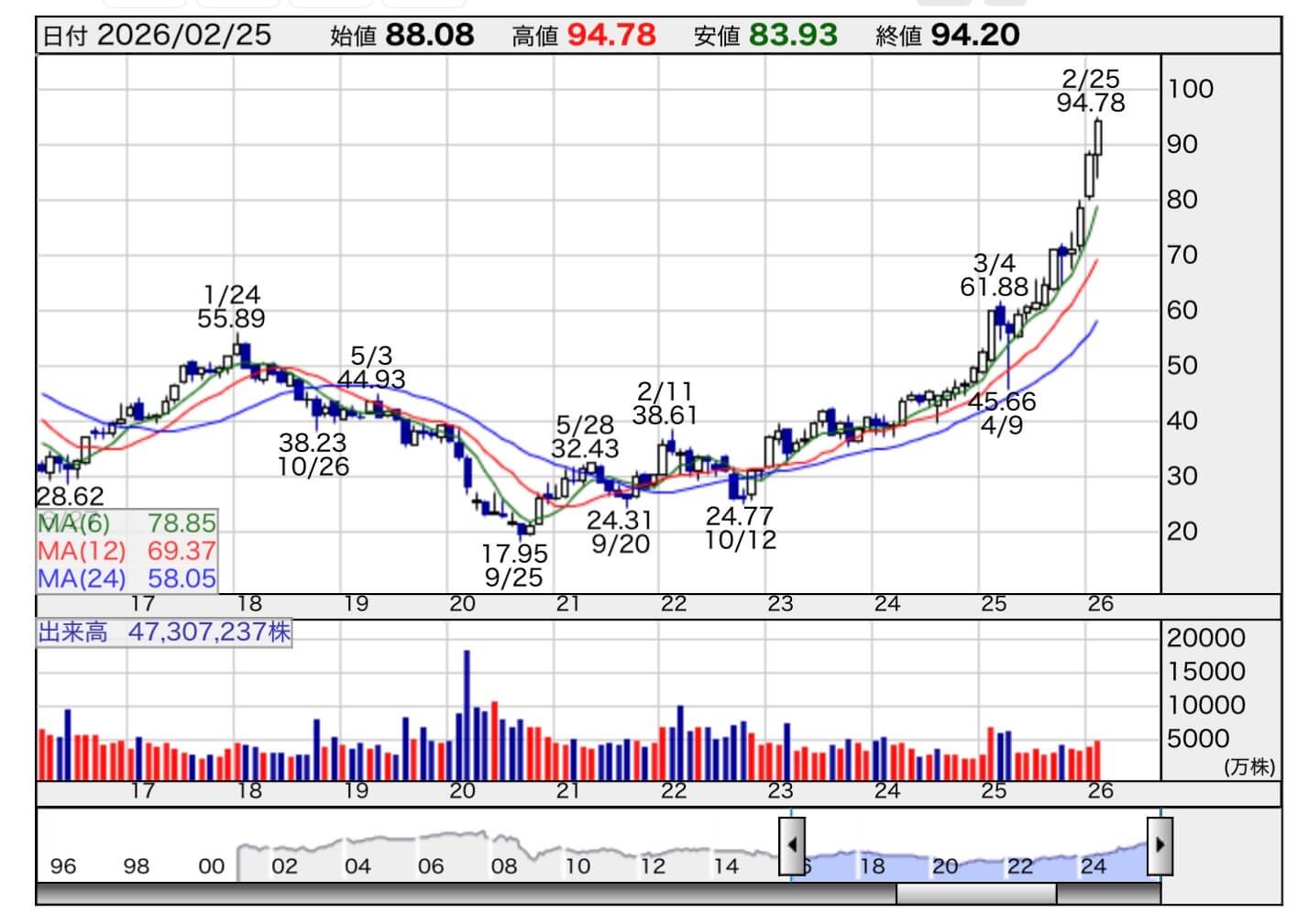Click the 日付 date field in header
The image size is (1308, 924).
(x=157, y=35)
